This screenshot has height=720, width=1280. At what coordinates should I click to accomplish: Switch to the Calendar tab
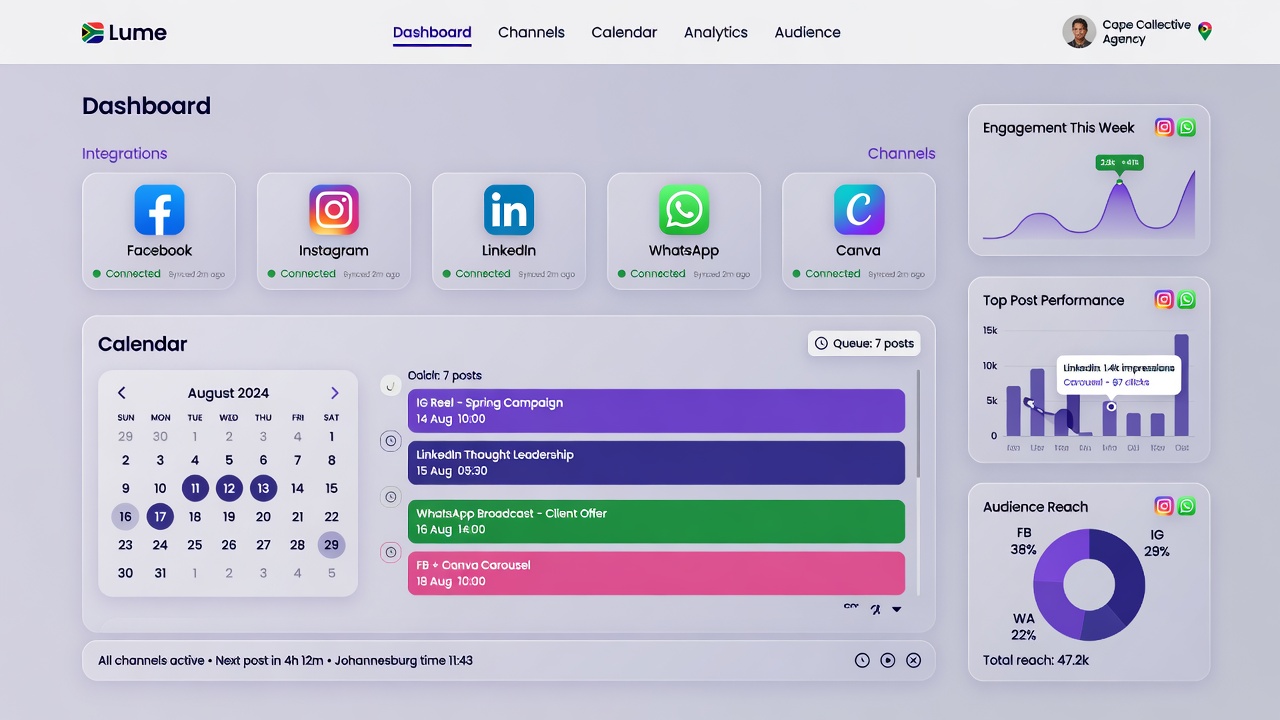624,32
